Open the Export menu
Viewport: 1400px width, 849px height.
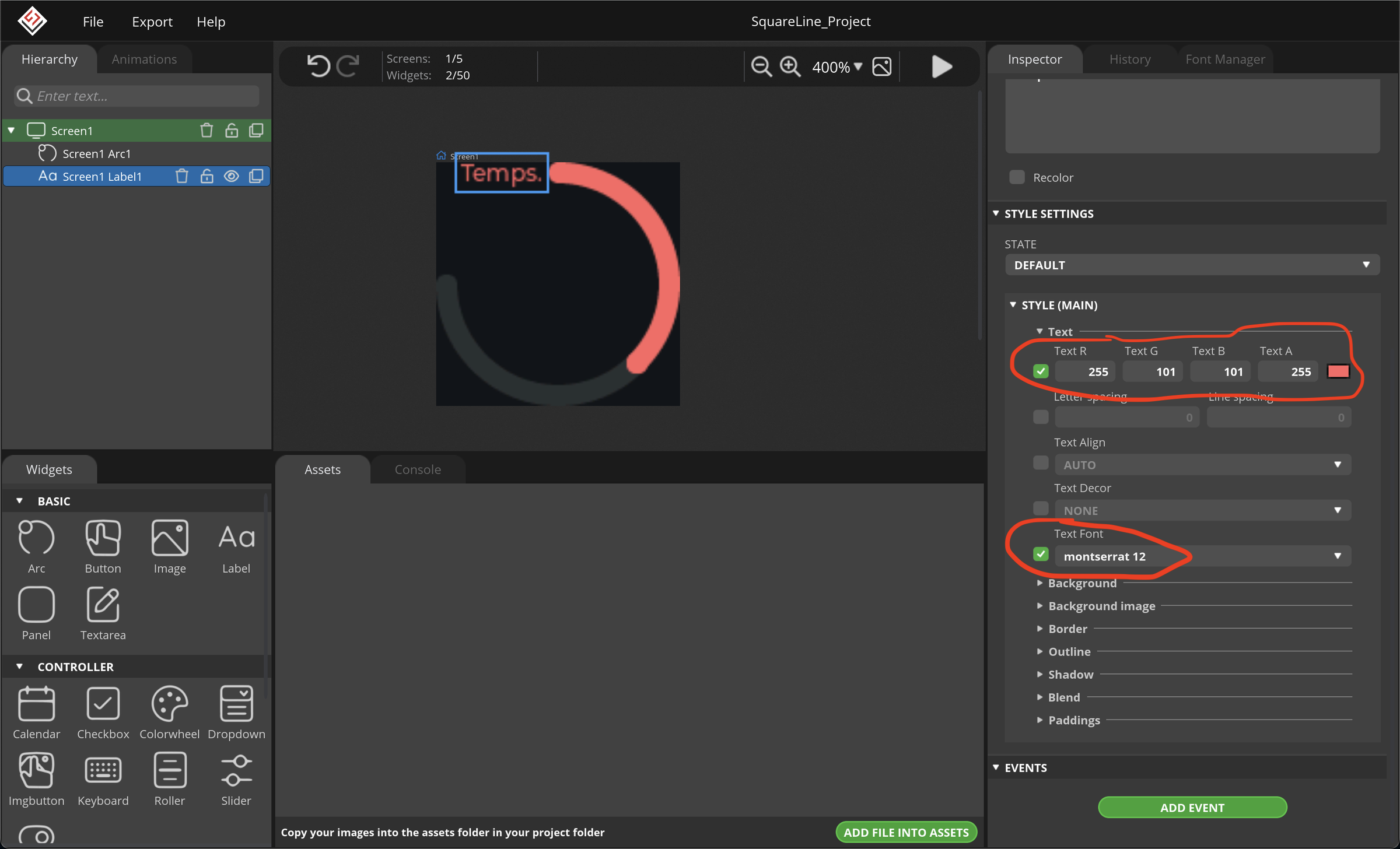click(x=152, y=22)
